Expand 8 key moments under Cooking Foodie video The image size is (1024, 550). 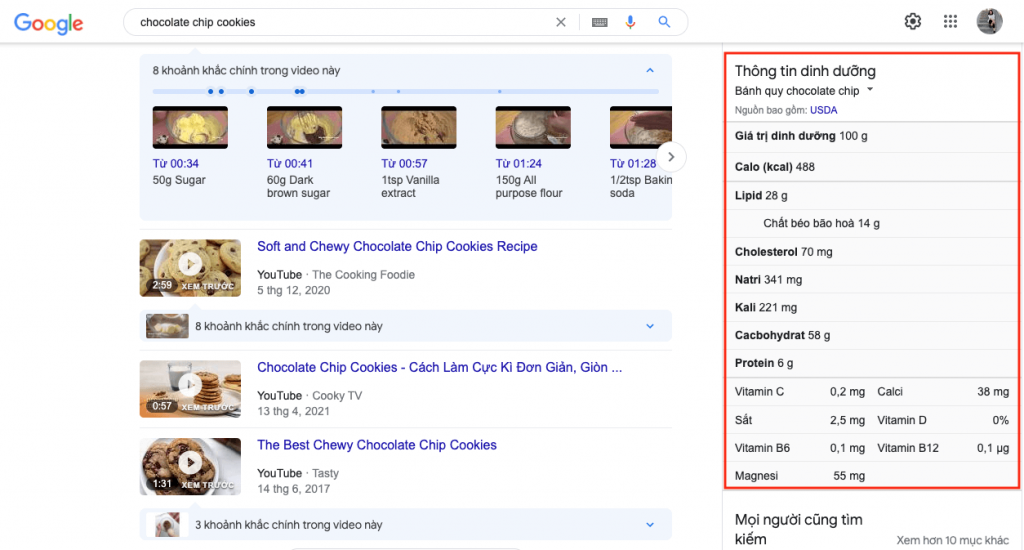(406, 326)
